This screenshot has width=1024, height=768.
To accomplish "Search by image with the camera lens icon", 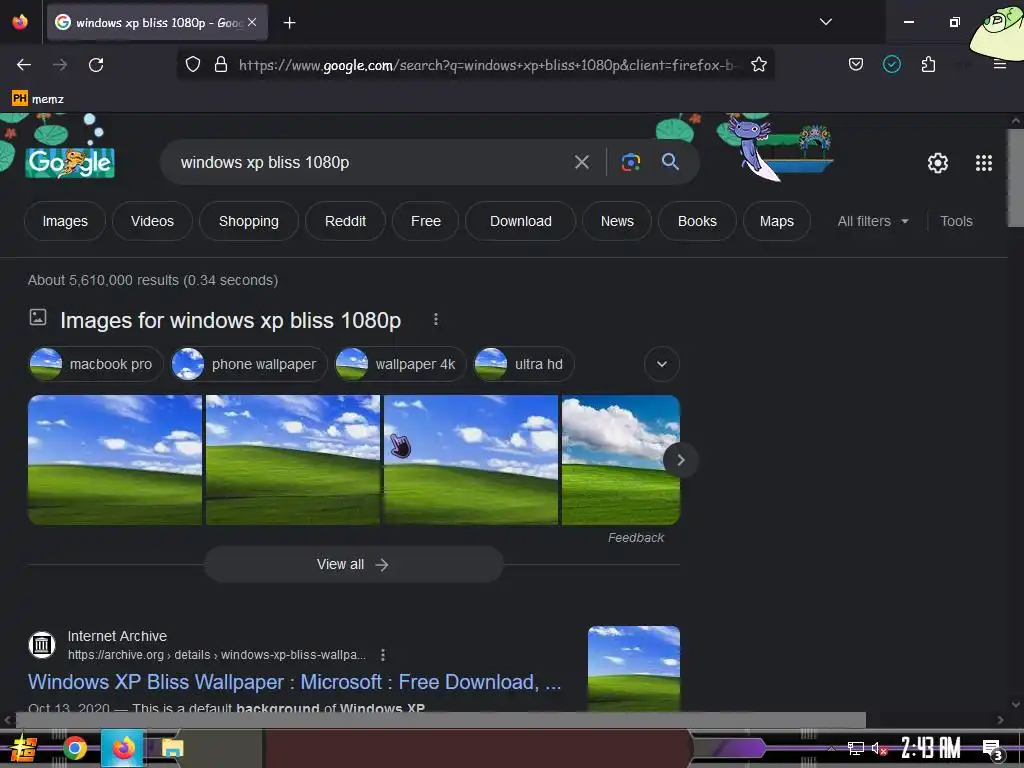I will click(x=630, y=162).
